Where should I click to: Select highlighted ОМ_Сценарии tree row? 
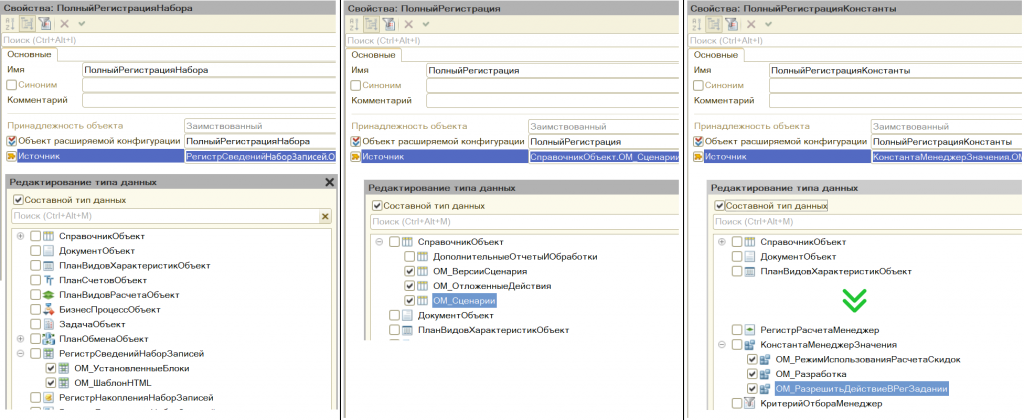(464, 300)
